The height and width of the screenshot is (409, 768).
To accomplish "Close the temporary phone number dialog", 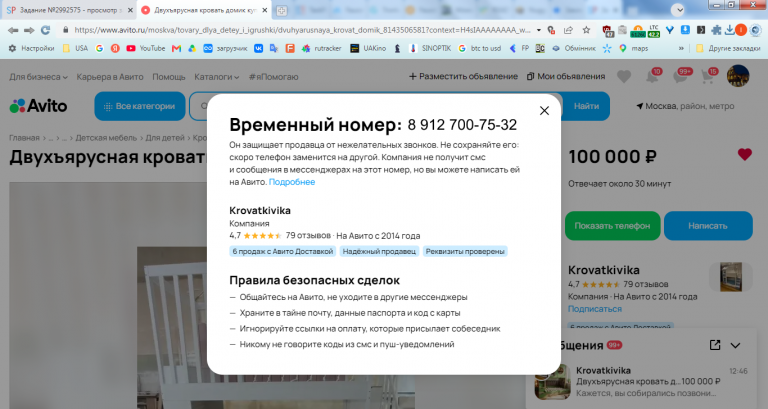I will [544, 111].
